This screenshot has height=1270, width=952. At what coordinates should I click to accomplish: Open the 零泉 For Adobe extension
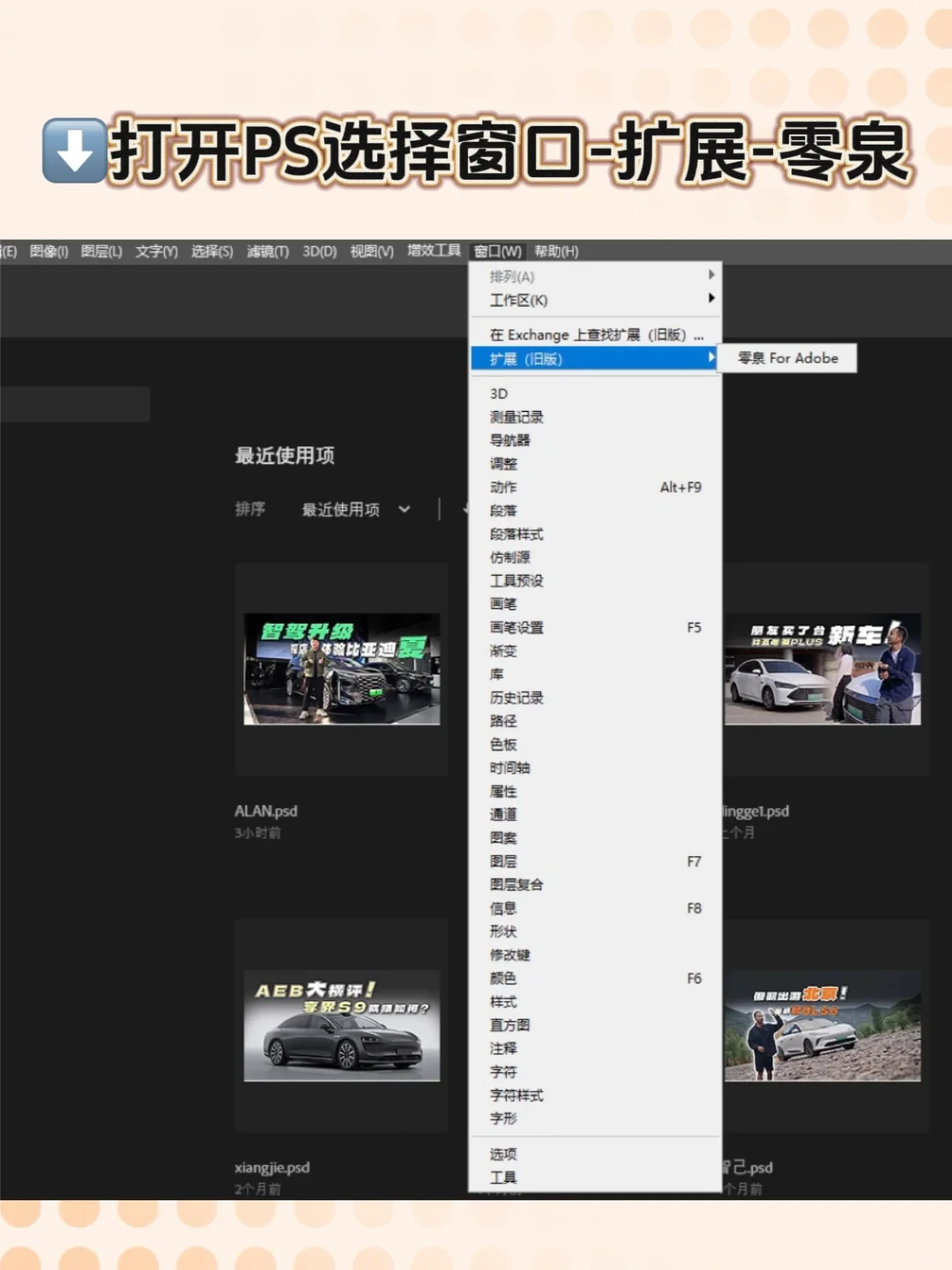coord(786,358)
